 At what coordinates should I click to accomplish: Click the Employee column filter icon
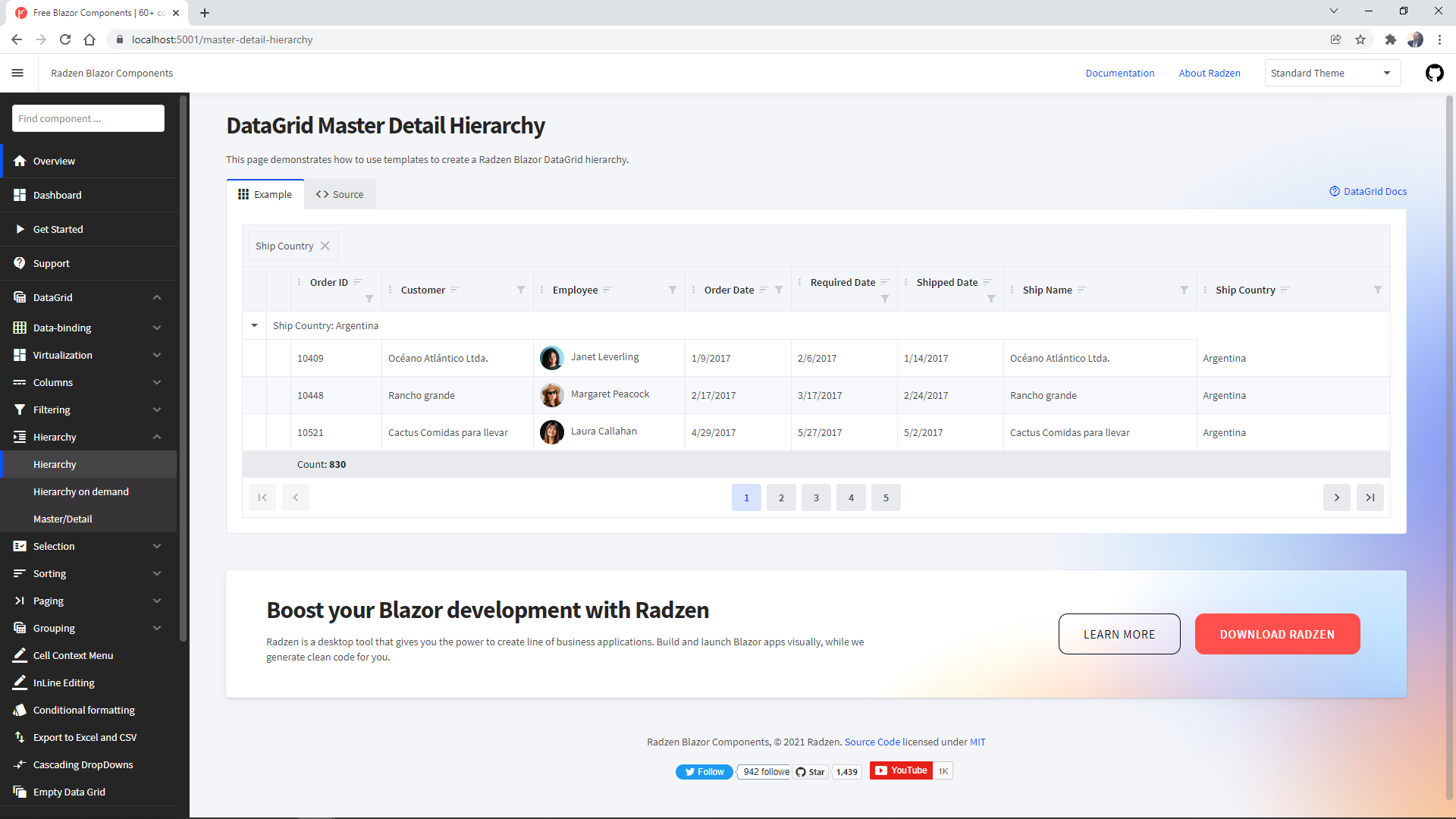pyautogui.click(x=673, y=290)
